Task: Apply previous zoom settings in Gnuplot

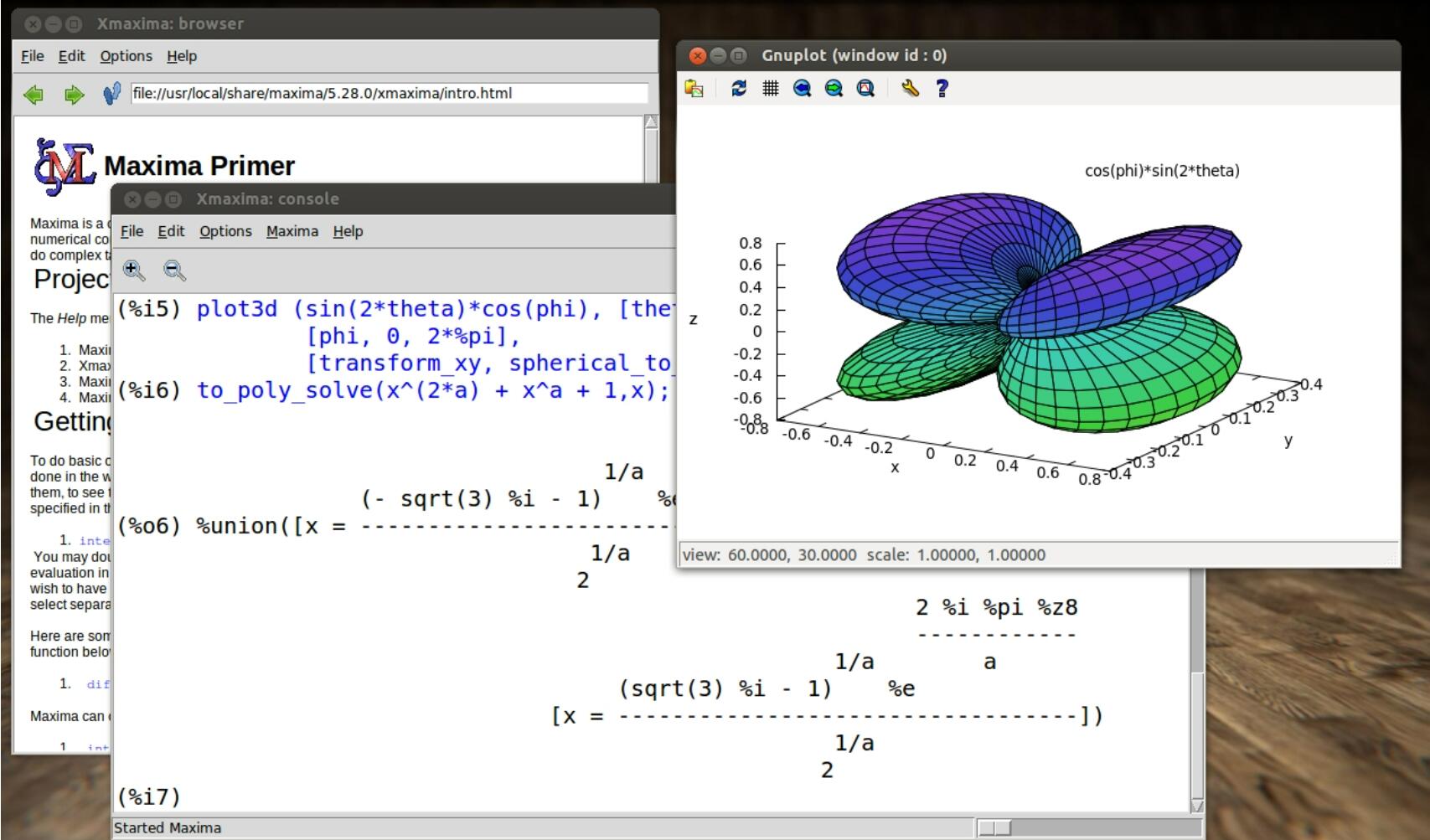Action: (x=802, y=88)
